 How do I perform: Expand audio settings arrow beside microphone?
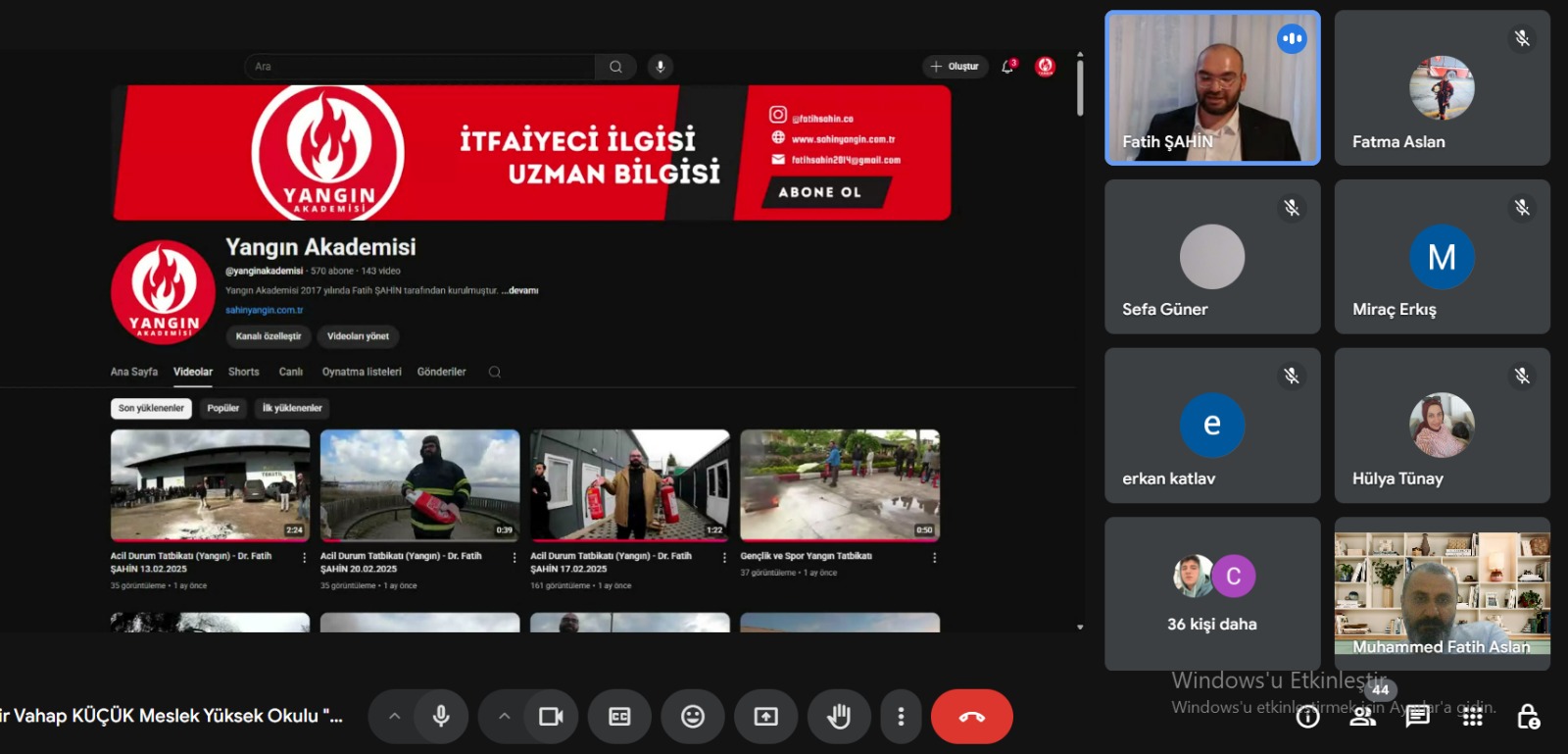click(394, 717)
